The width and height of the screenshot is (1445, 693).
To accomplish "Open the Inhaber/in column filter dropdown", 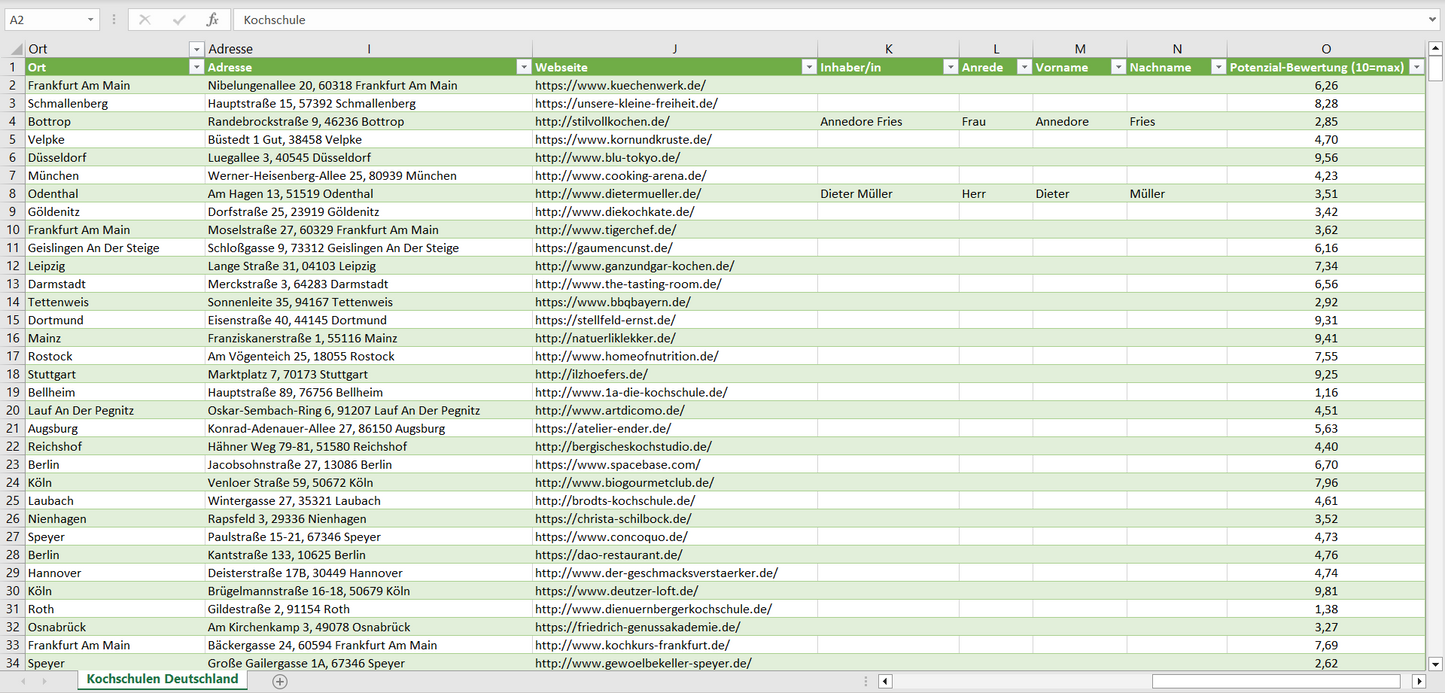I will 950,67.
